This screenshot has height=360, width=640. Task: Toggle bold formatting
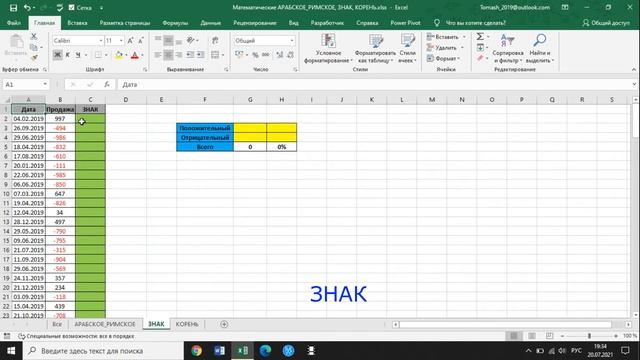coord(58,55)
